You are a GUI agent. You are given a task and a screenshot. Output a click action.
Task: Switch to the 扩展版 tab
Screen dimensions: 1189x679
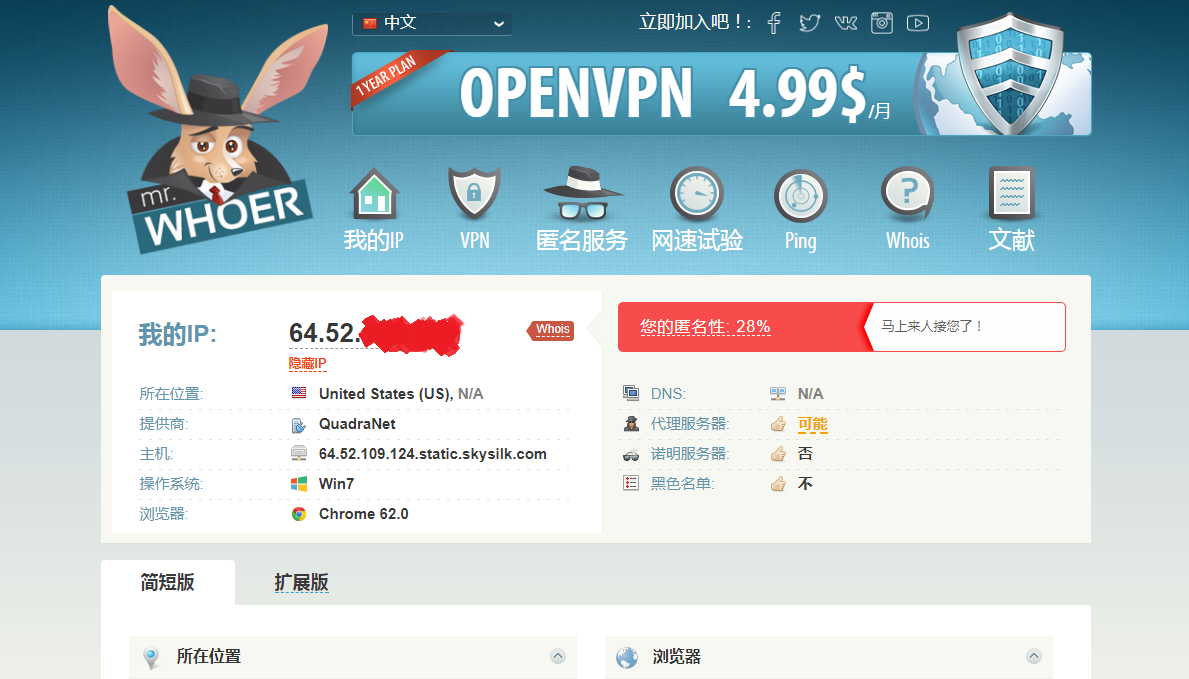301,582
